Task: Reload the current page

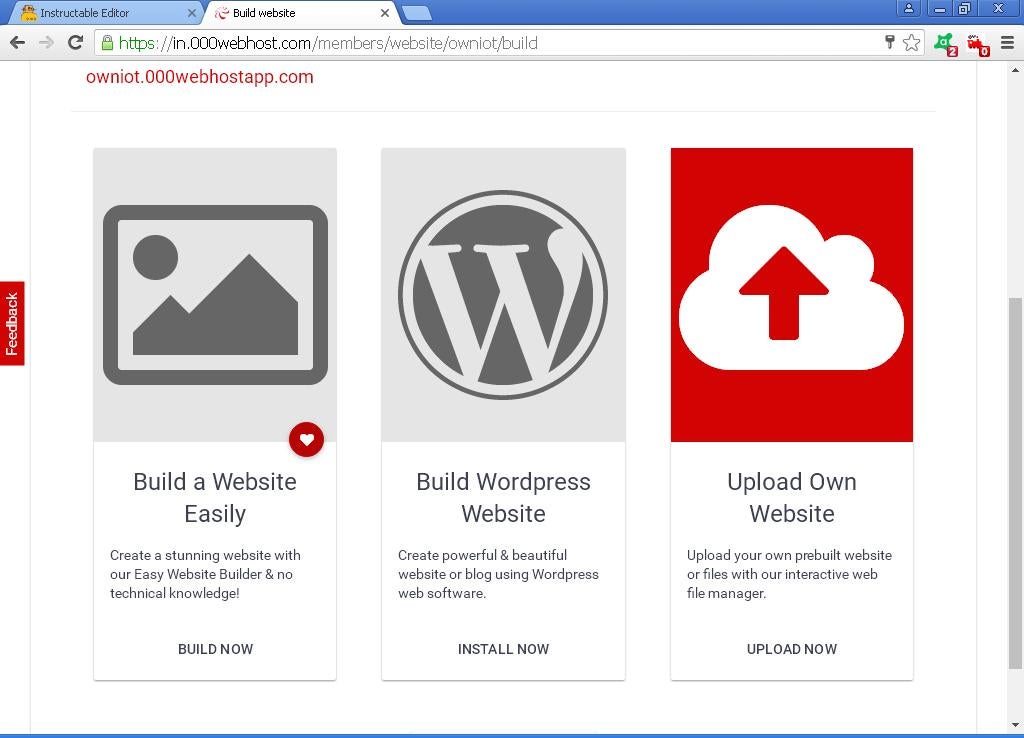Action: click(74, 42)
